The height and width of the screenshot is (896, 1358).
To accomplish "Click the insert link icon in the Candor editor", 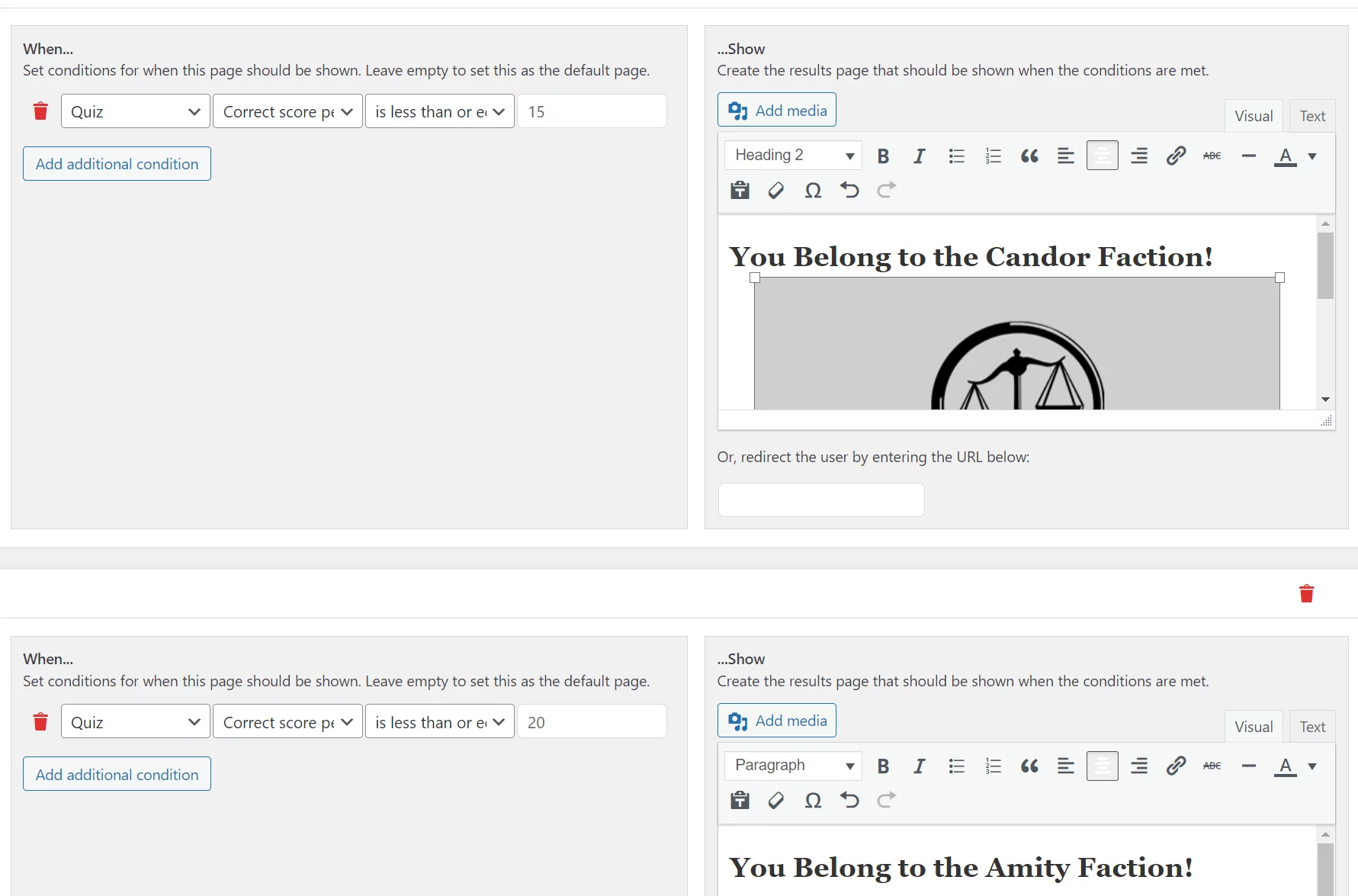I will tap(1176, 156).
